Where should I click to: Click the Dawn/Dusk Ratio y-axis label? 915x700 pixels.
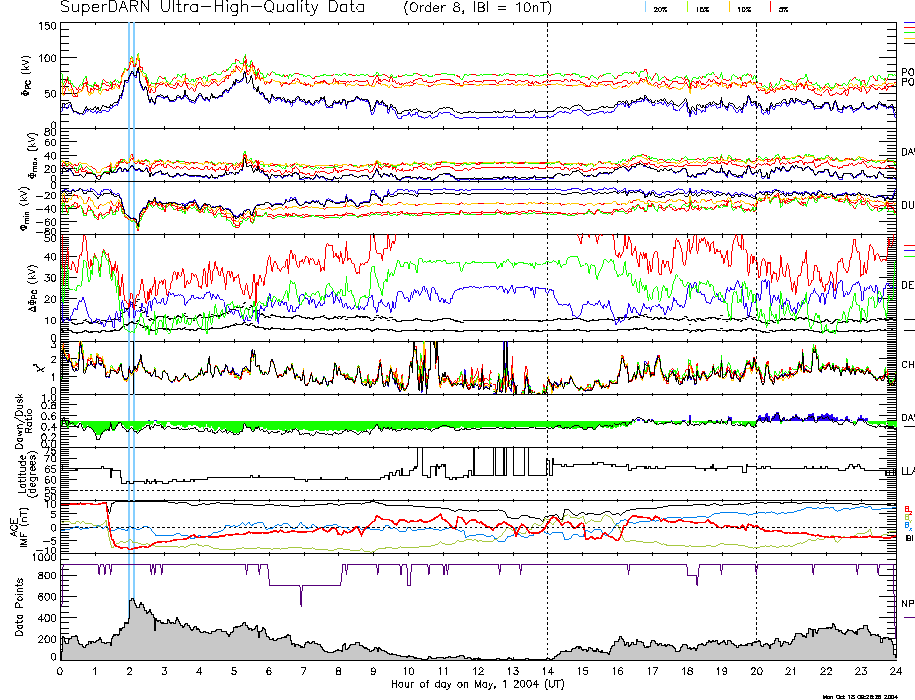(18, 418)
